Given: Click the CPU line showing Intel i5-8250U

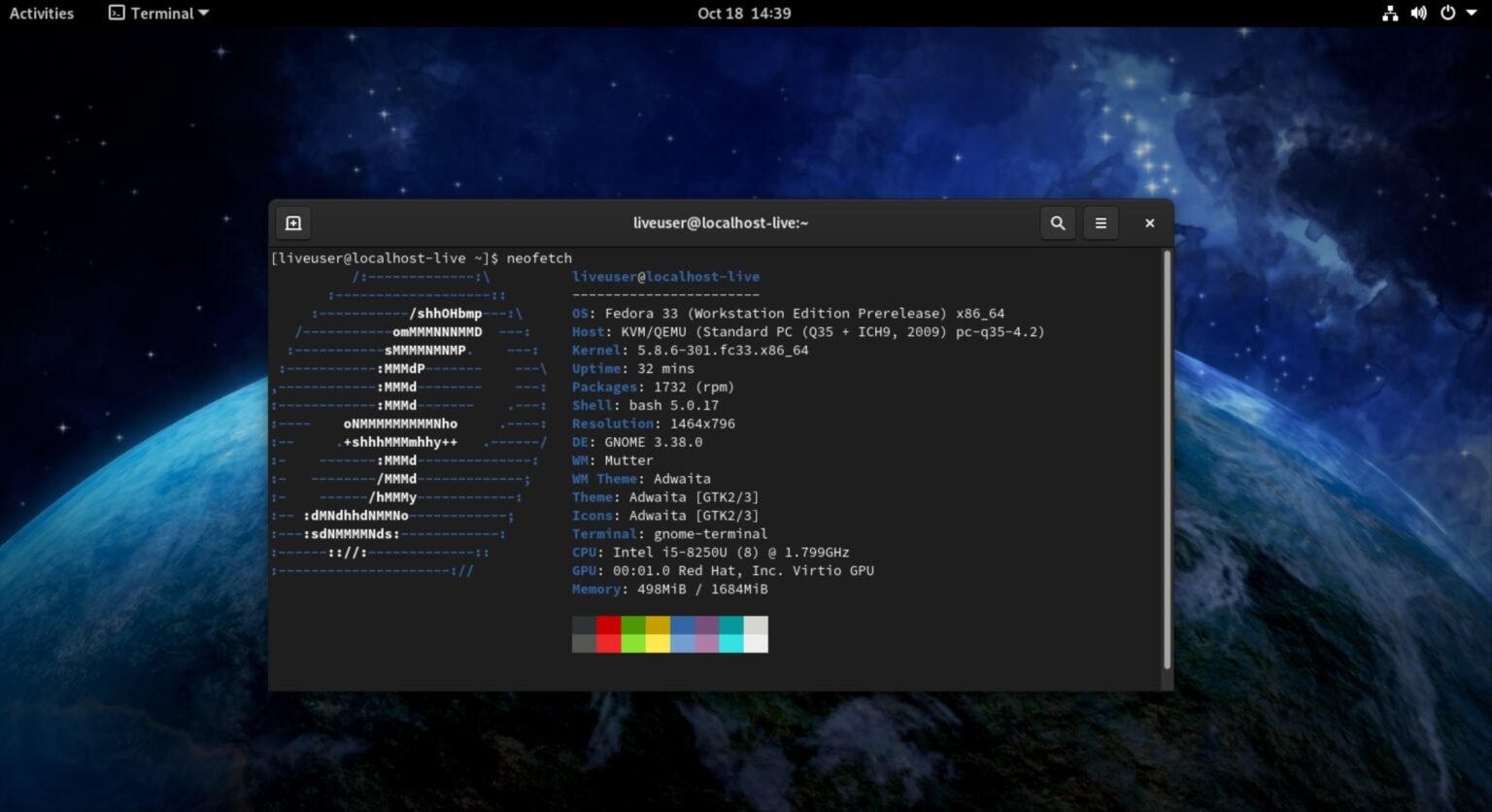Looking at the screenshot, I should [711, 554].
